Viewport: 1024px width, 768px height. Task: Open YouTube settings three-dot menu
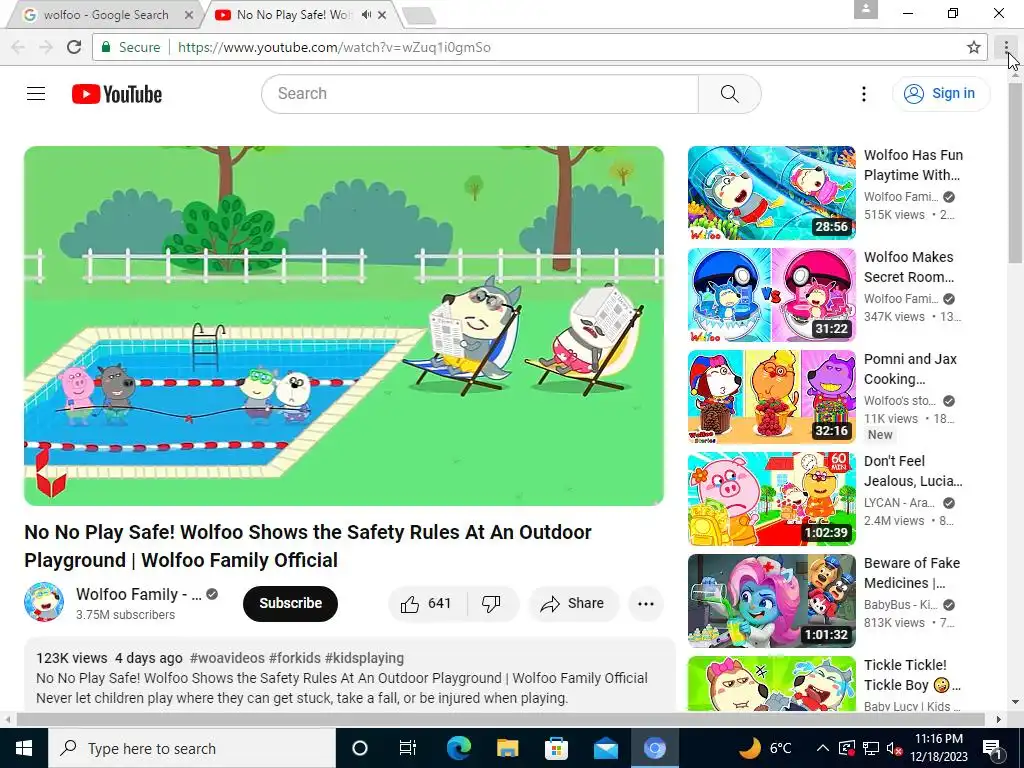pos(863,94)
